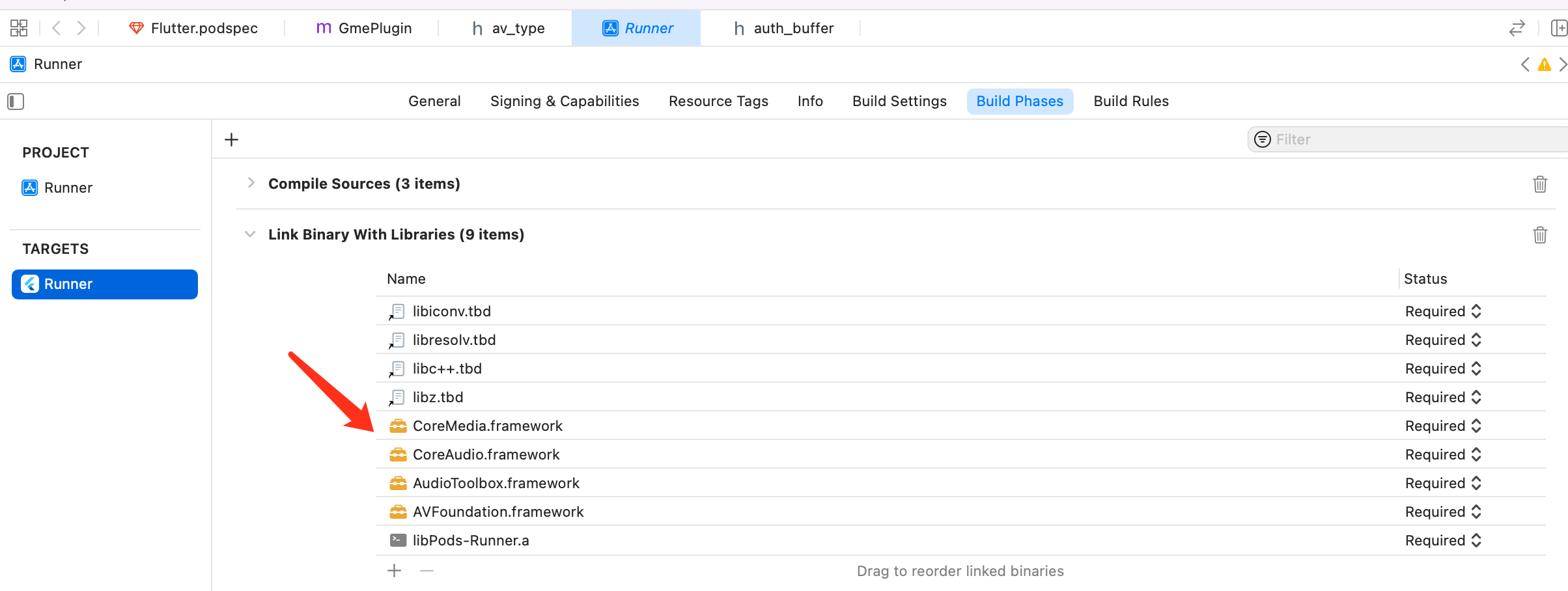Click the libz.tbd file icon
The image size is (1568, 591).
(x=397, y=398)
